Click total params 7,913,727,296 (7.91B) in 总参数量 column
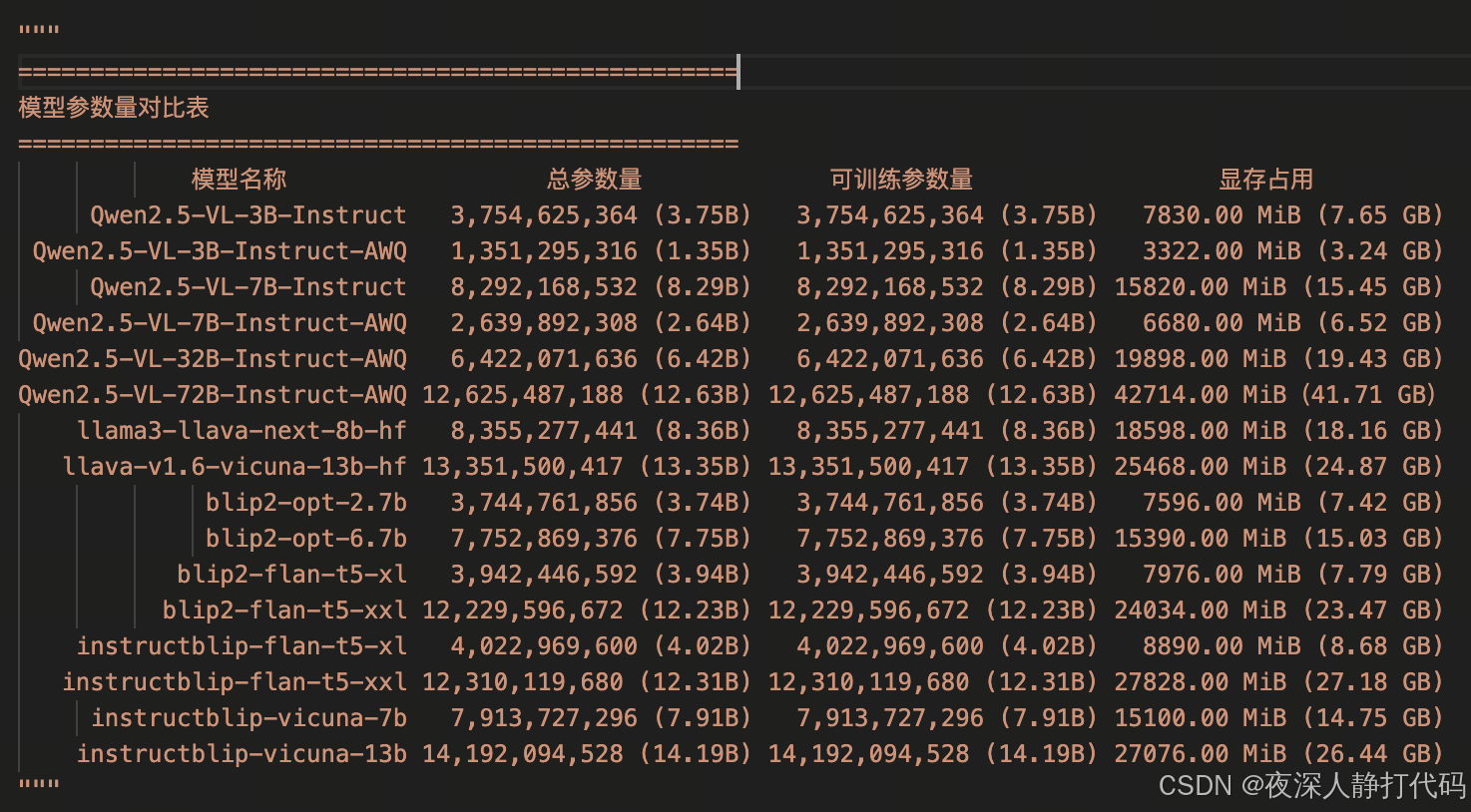 (x=601, y=718)
